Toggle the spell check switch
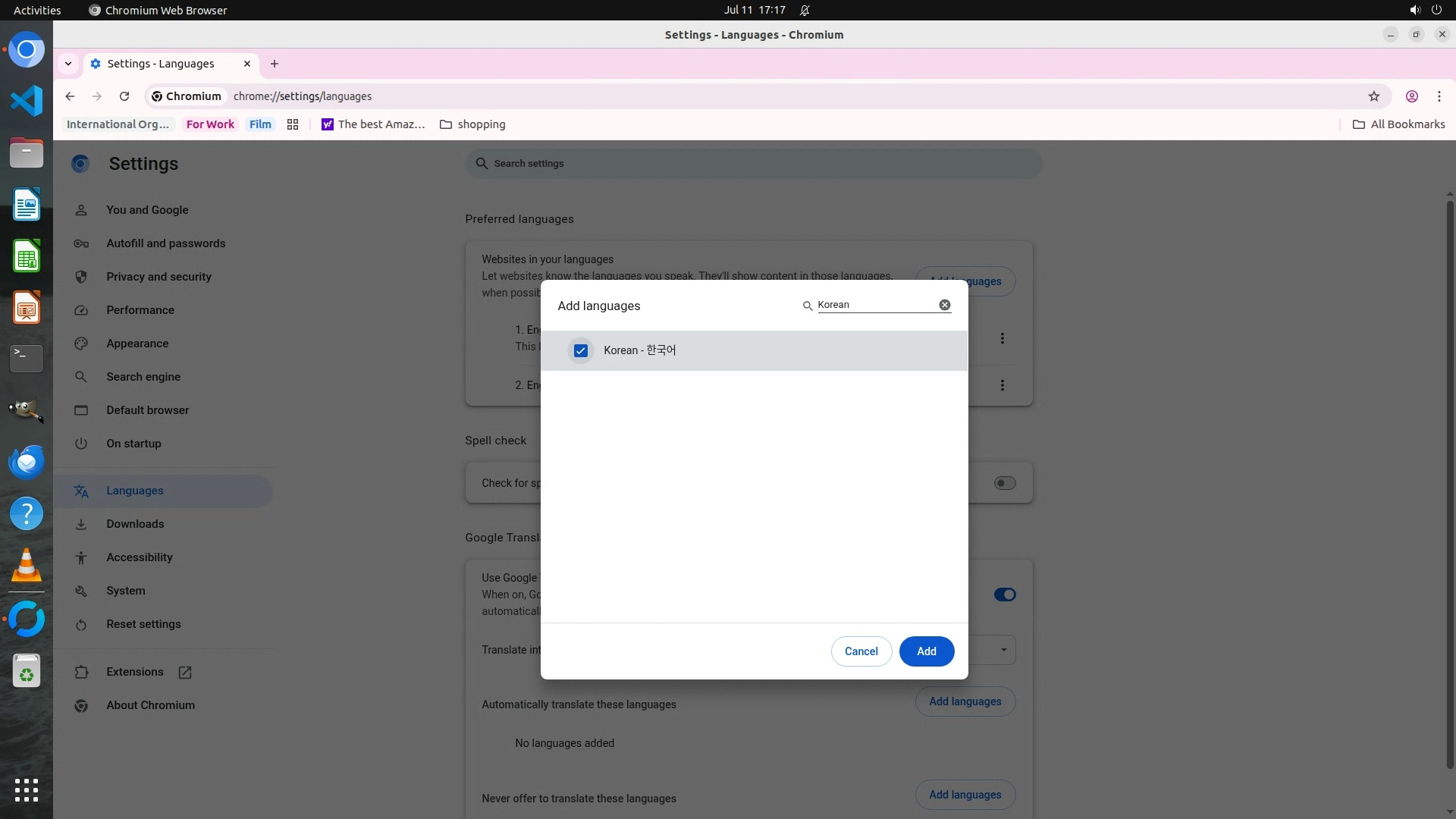Image resolution: width=1456 pixels, height=819 pixels. [x=1004, y=483]
